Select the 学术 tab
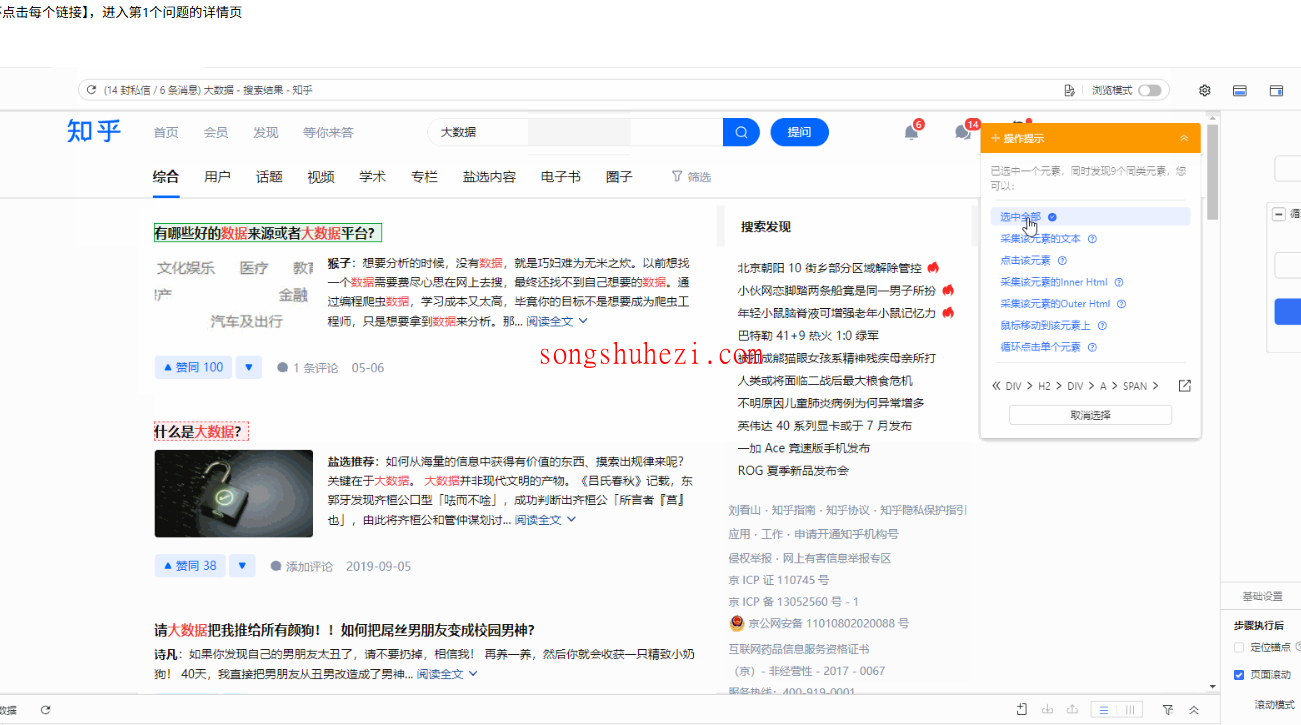 373,176
